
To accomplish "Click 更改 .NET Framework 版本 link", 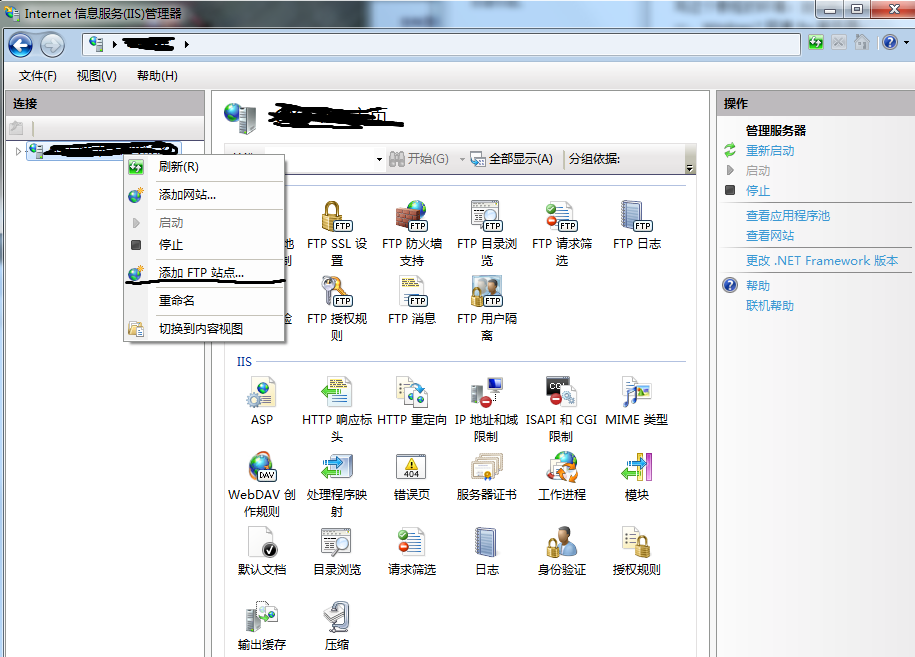I will click(822, 261).
